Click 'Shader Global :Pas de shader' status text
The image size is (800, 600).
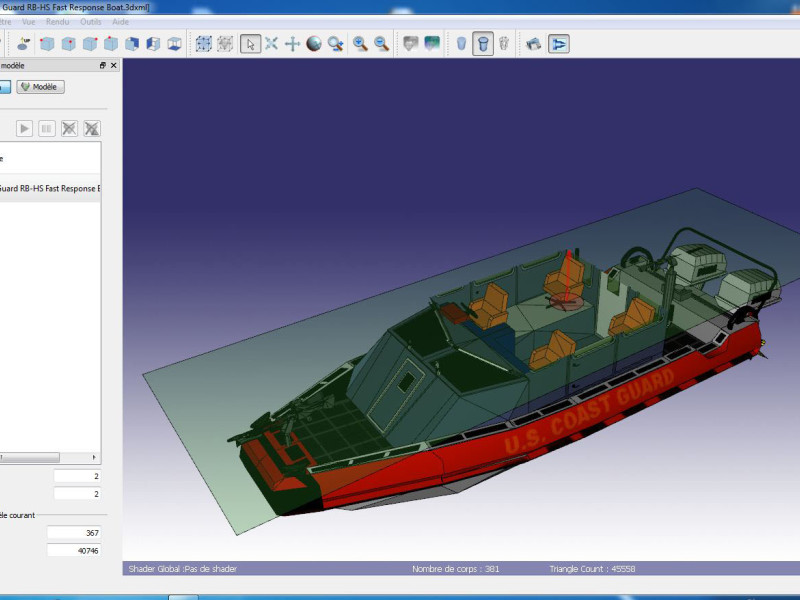(183, 568)
